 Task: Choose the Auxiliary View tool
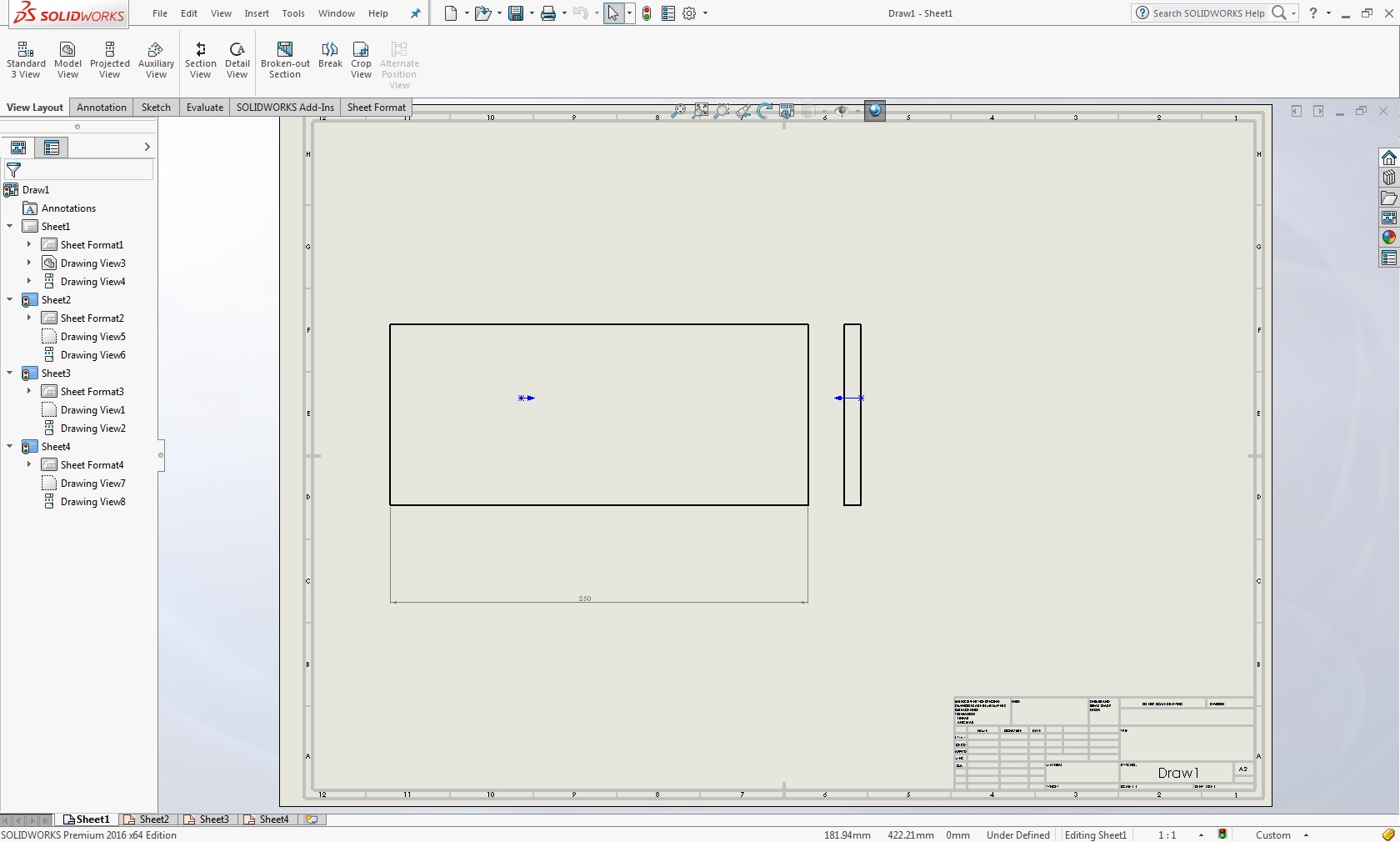(156, 60)
